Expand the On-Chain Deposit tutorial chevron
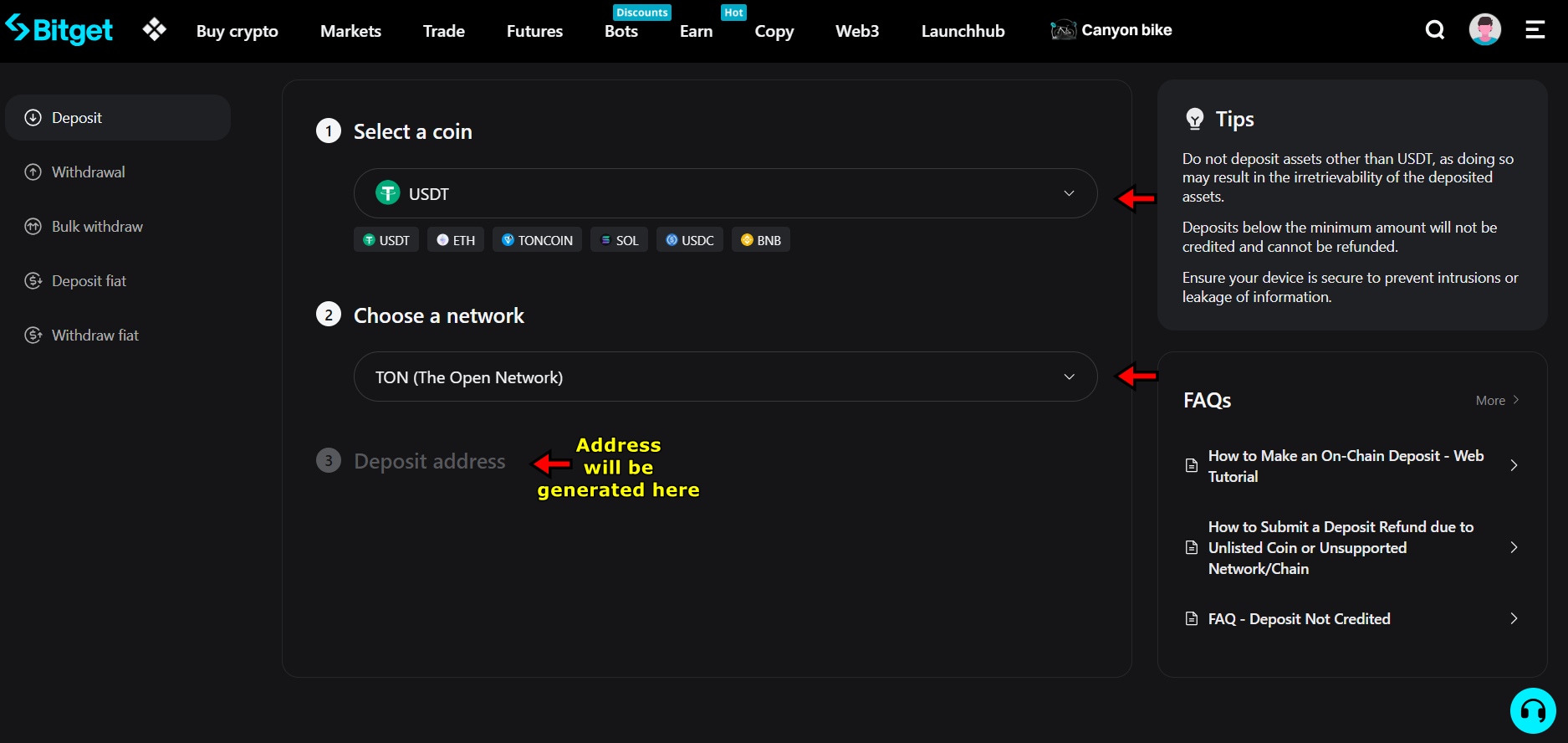 tap(1514, 466)
